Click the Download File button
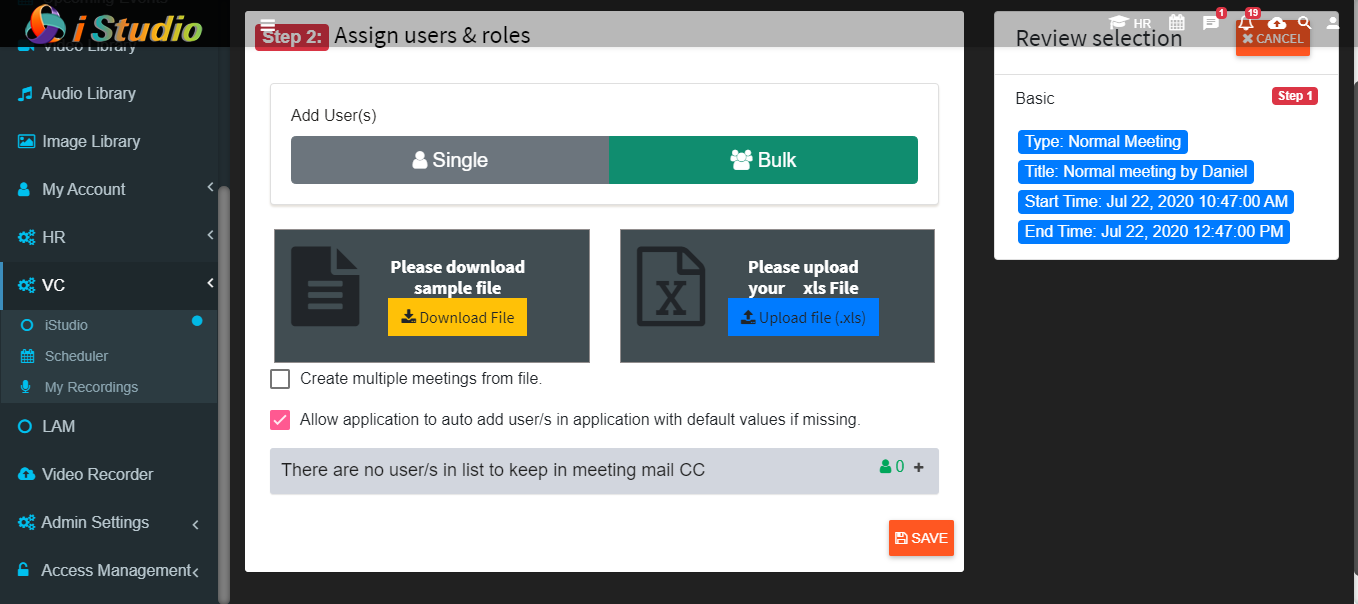Image resolution: width=1358 pixels, height=604 pixels. (458, 317)
